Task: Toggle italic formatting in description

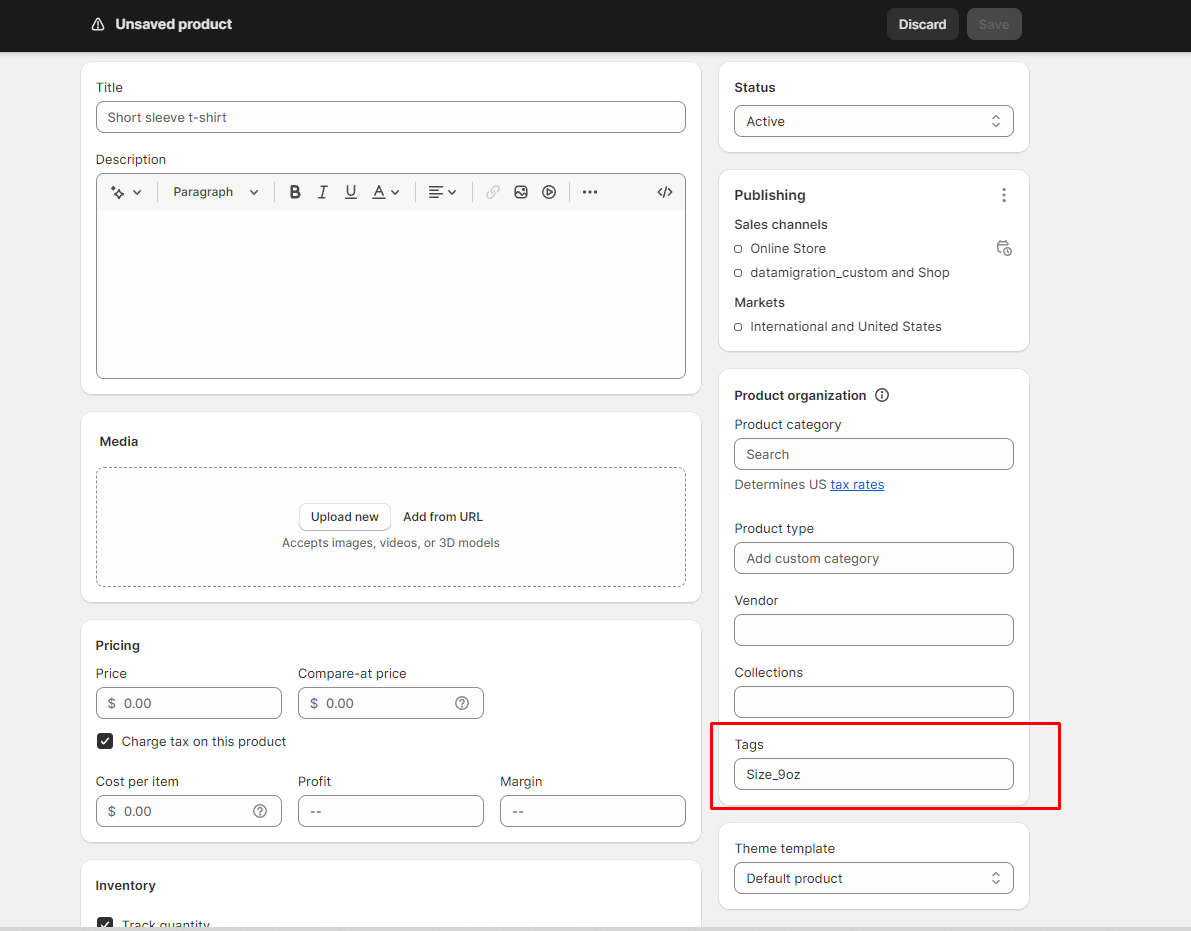Action: point(323,192)
